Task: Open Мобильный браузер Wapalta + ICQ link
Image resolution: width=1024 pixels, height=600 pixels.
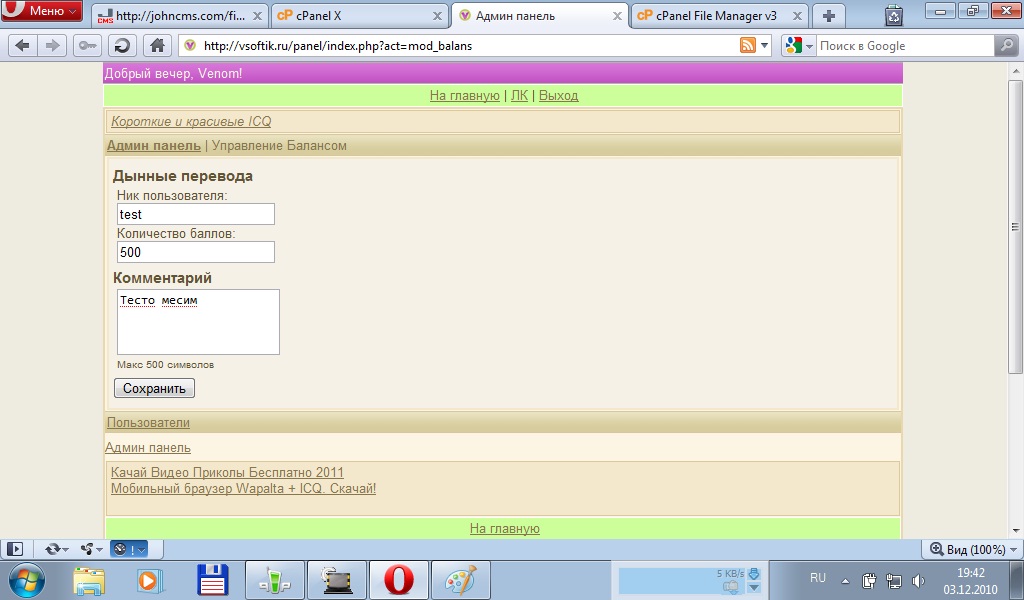Action: tap(244, 488)
